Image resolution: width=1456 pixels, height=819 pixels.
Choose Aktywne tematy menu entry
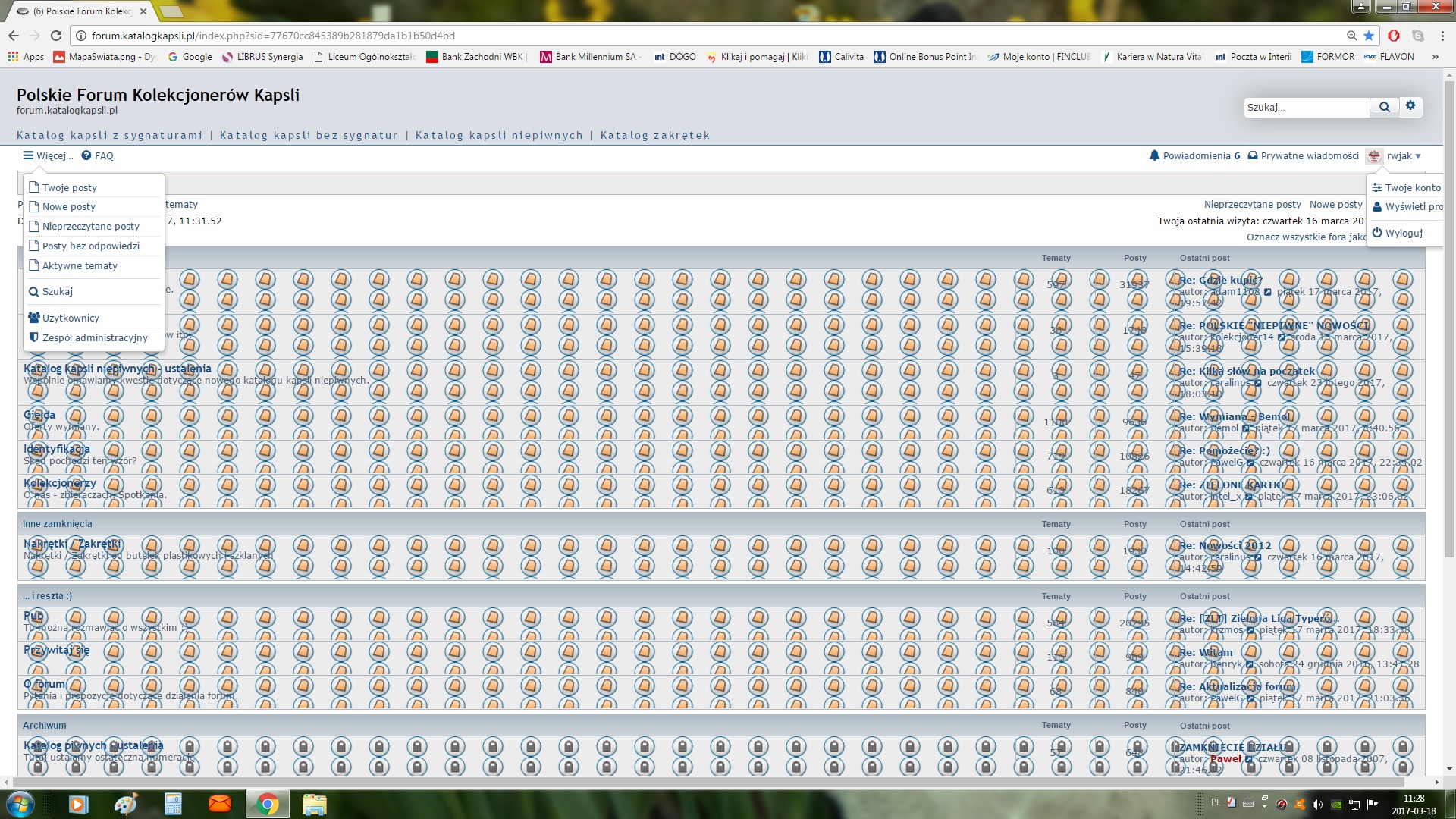[x=80, y=265]
